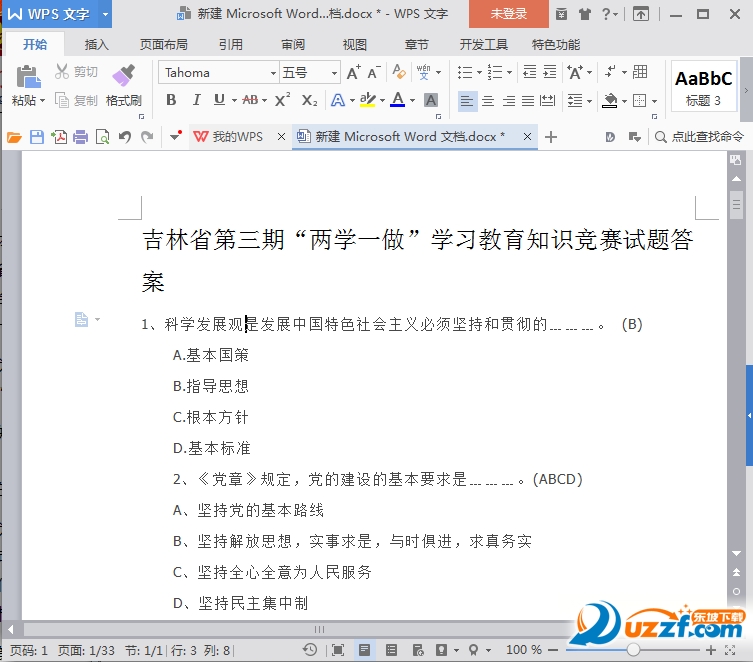753x662 pixels.
Task: Toggle character shading A button
Action: 431,100
